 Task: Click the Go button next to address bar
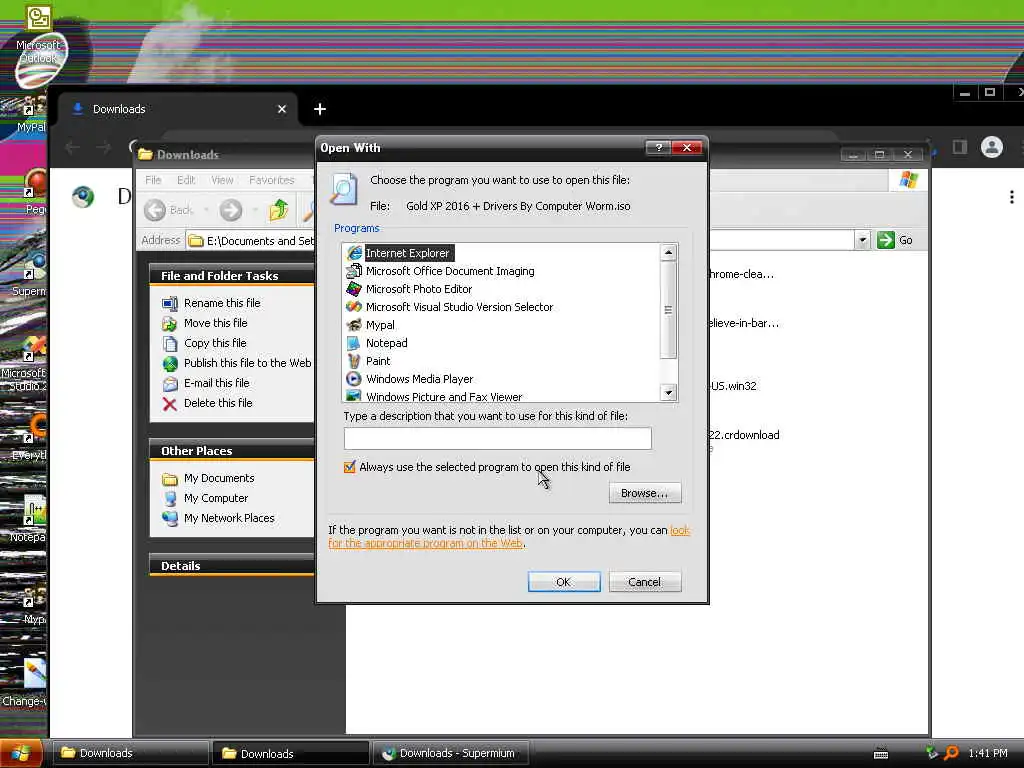coord(895,240)
